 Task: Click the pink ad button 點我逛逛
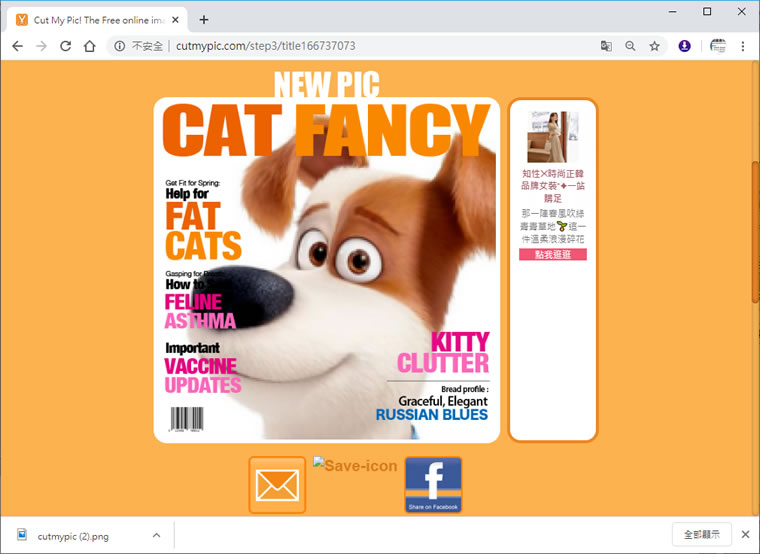(x=553, y=254)
